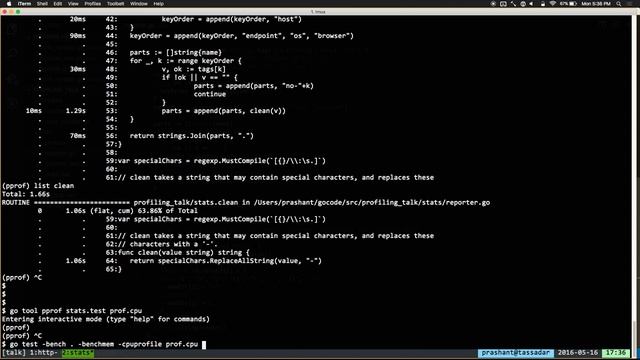Zoom iTerm window with green button

pyautogui.click(x=18, y=12)
